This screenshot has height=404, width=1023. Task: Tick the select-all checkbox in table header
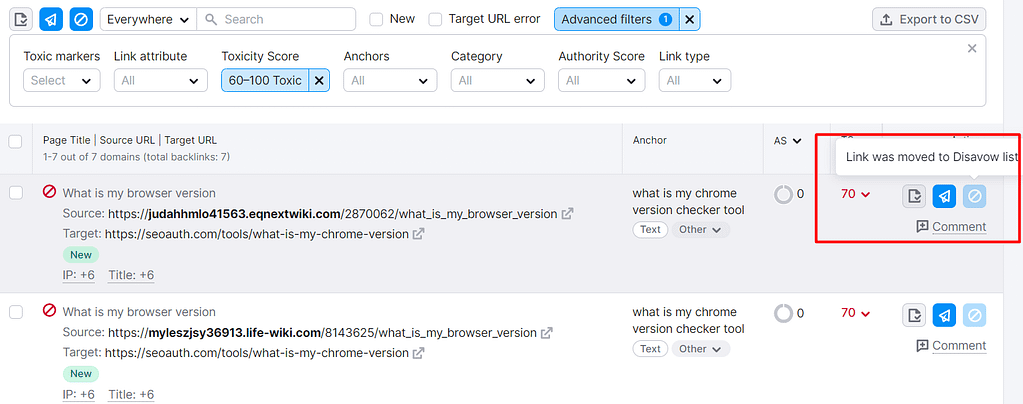16,142
